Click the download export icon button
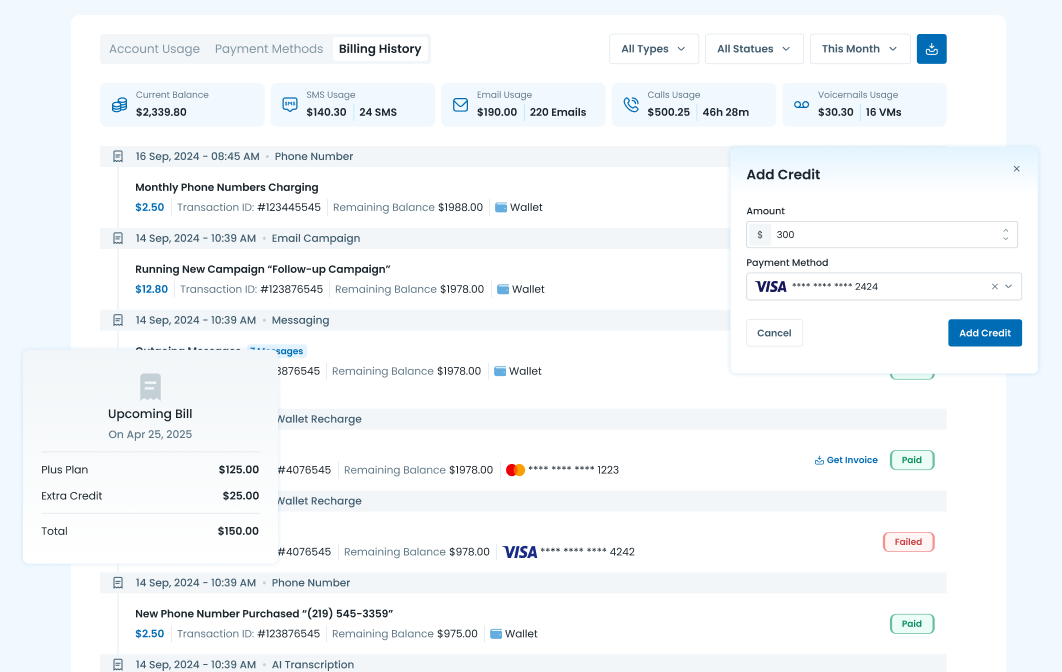1062x672 pixels. click(x=931, y=49)
